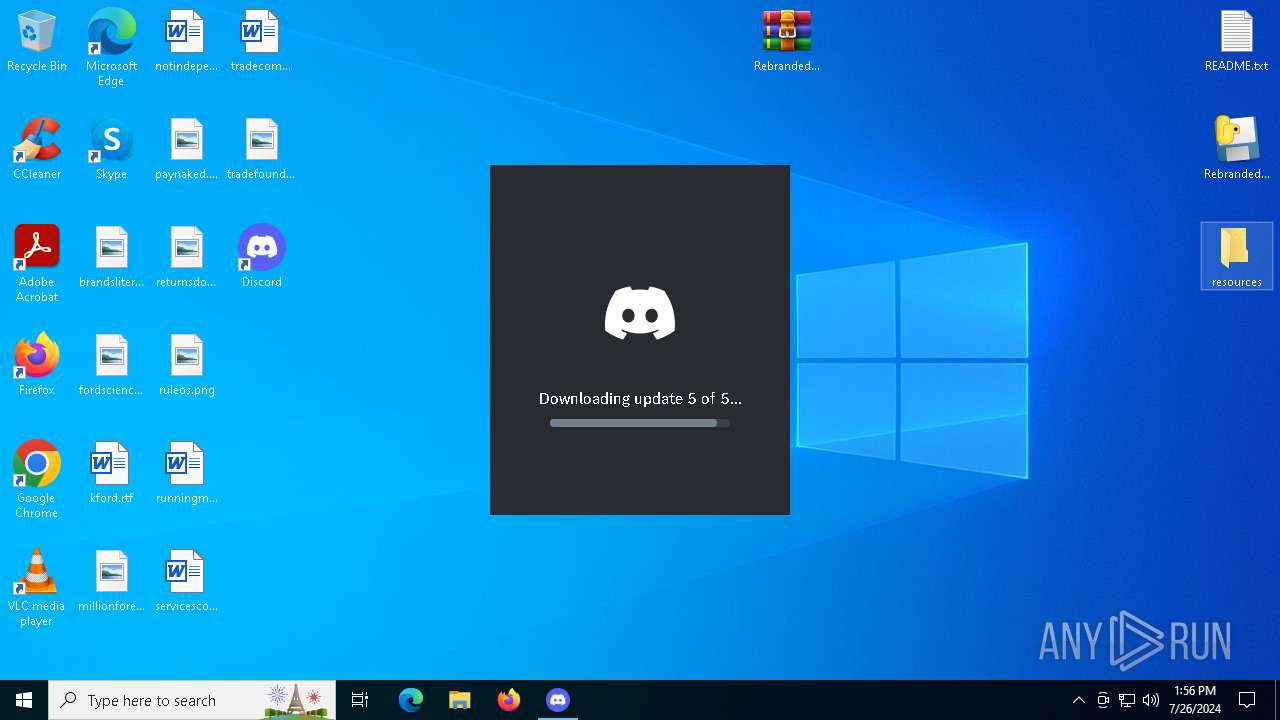Open the VLC media player shortcut
The height and width of the screenshot is (720, 1280).
[37, 588]
